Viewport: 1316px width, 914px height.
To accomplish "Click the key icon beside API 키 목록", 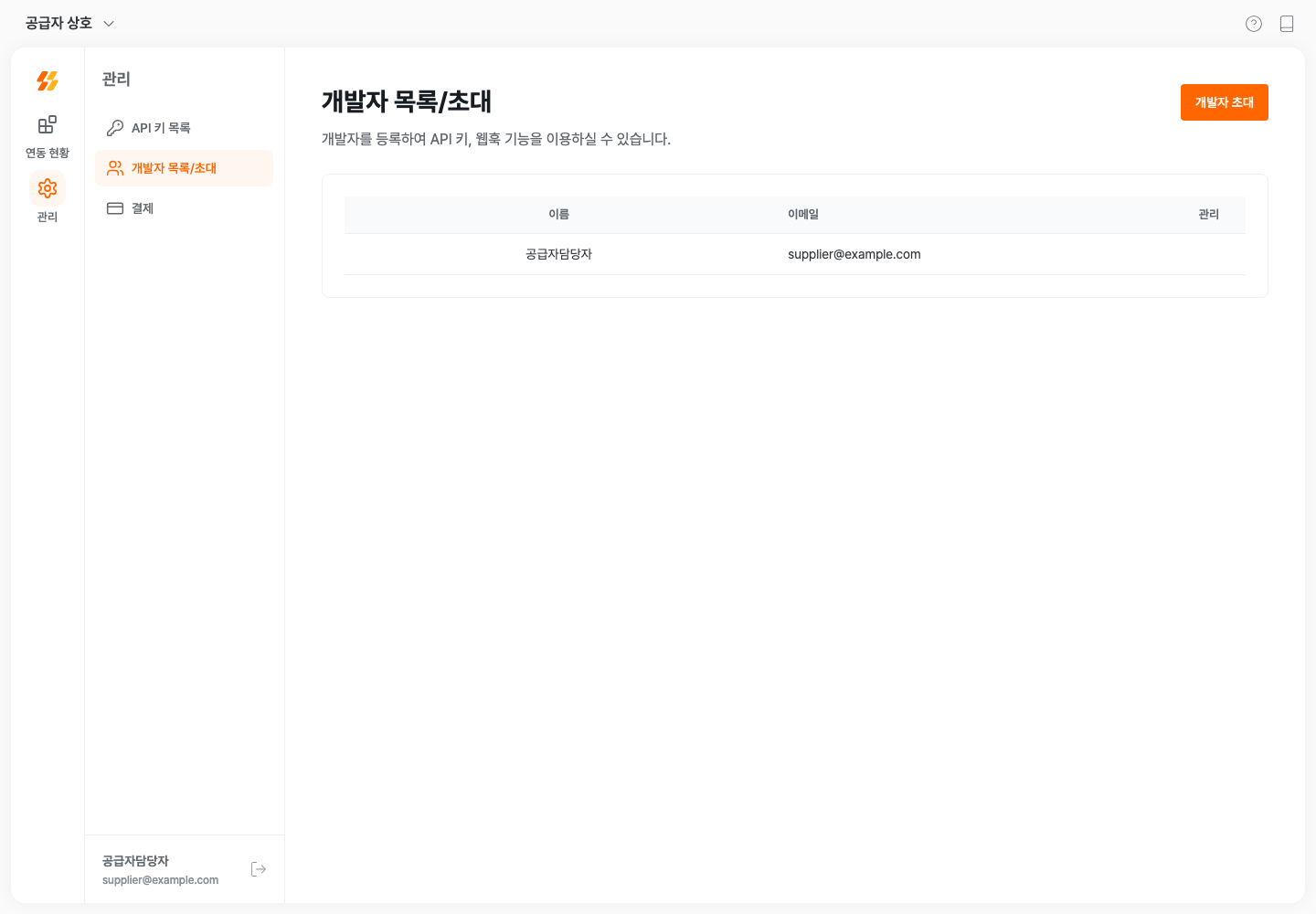I will (x=115, y=128).
